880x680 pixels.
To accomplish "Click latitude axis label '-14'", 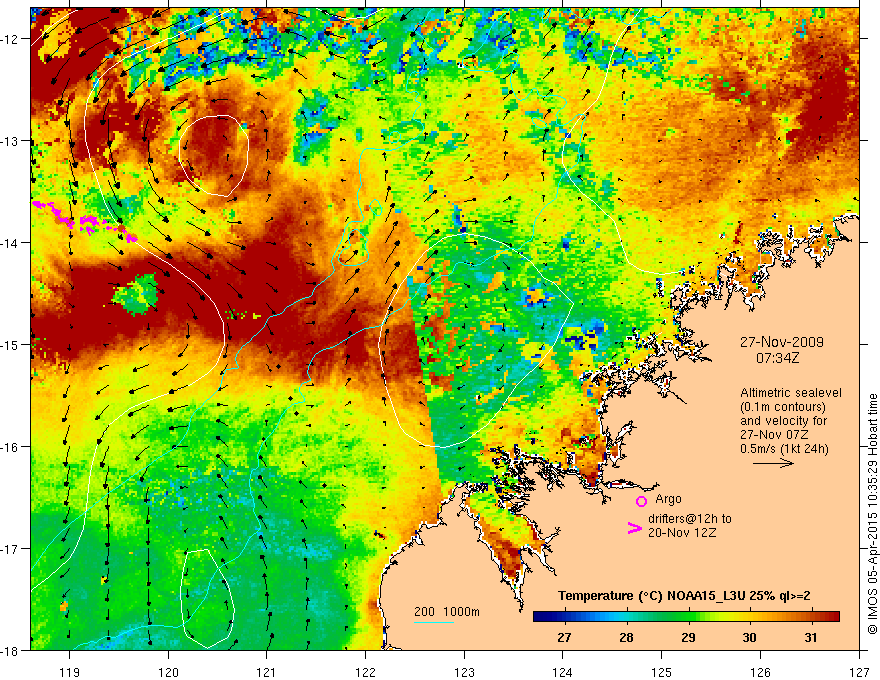I will pos(11,243).
